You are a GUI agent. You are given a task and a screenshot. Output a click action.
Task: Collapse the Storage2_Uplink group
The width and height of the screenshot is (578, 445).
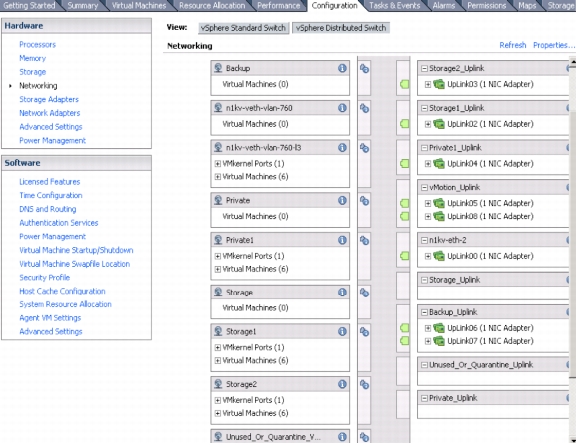point(424,69)
